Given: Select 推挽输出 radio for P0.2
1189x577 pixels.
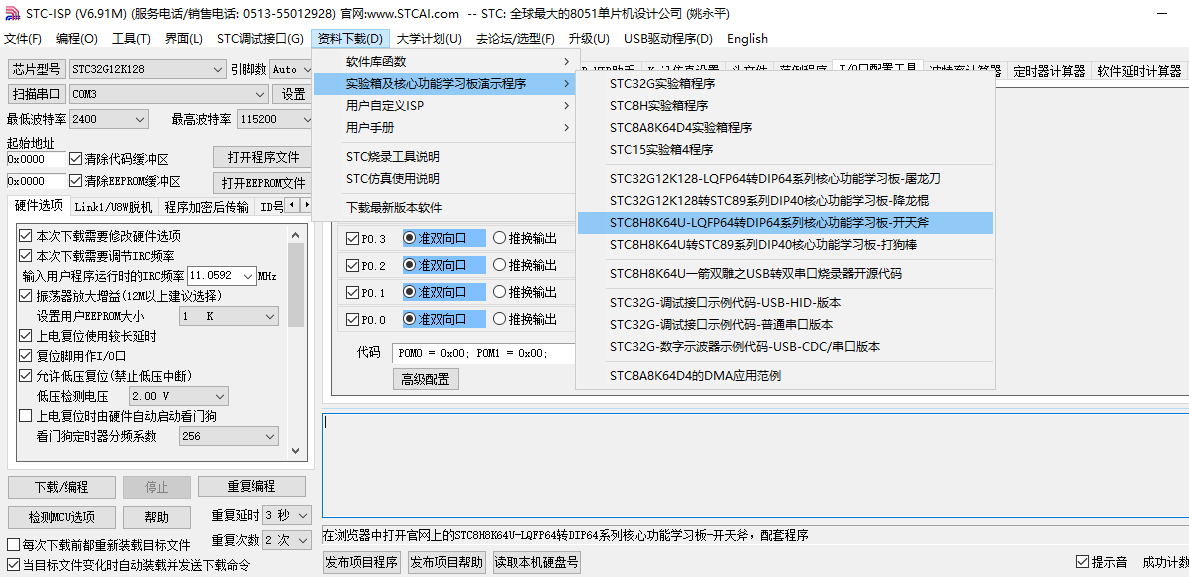Looking at the screenshot, I should pyautogui.click(x=499, y=265).
